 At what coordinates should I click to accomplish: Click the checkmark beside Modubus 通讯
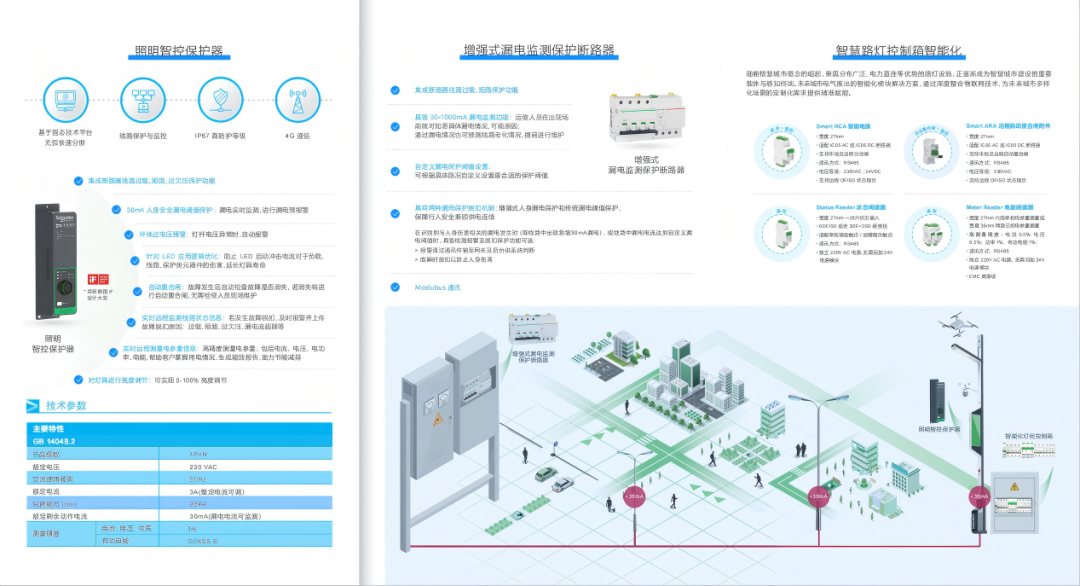[x=397, y=286]
